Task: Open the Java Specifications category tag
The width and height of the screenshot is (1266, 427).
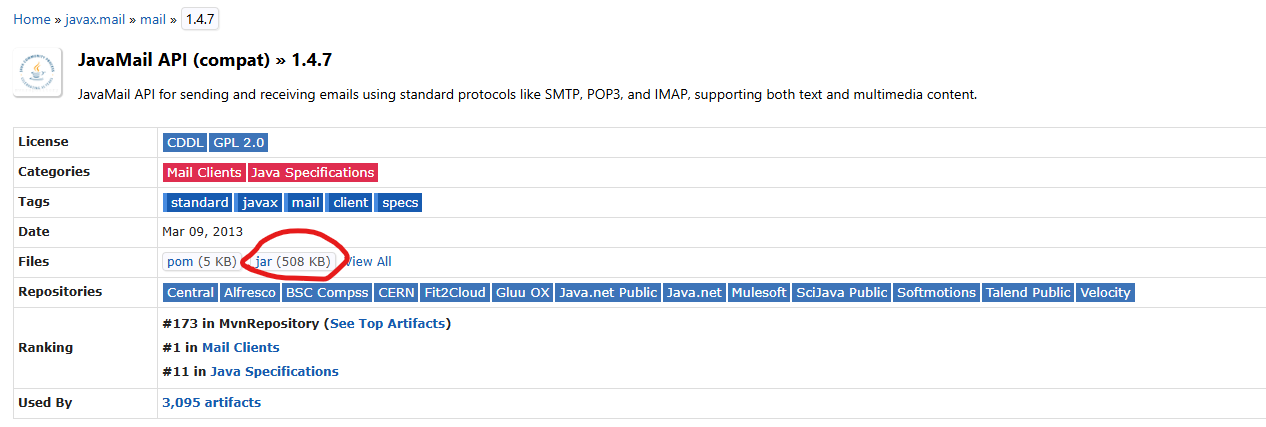Action: point(312,173)
